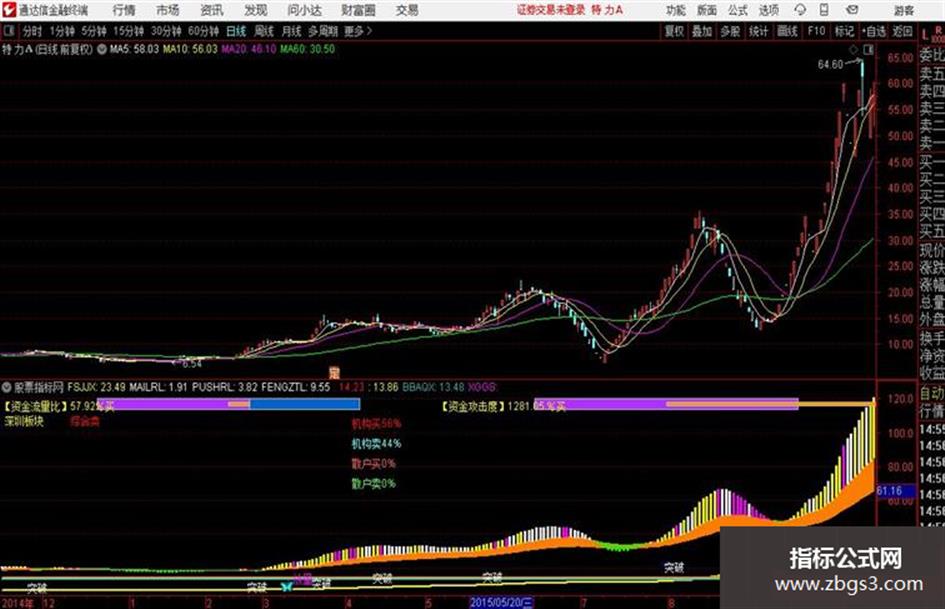
Task: Click the 游客 user account label
Action: click(904, 10)
